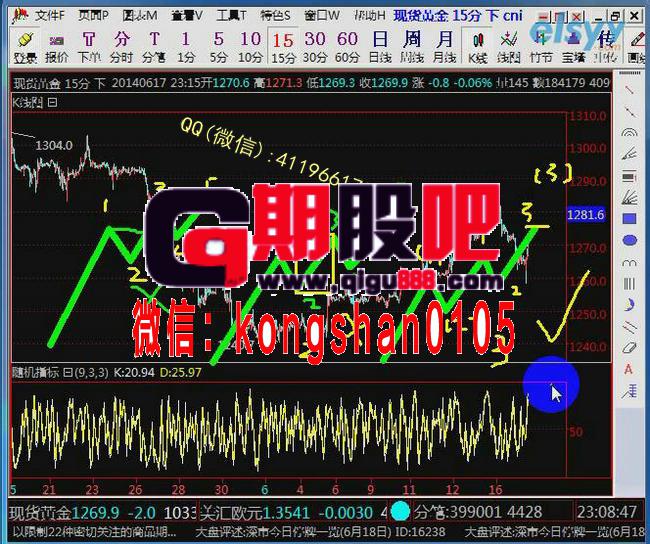Click the application logo icon in menu bar

tap(20, 16)
